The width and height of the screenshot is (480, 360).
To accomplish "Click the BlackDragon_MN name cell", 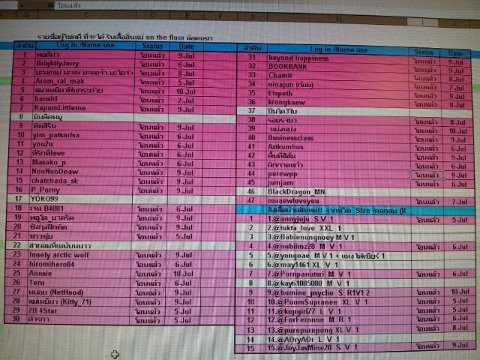I will point(338,192).
